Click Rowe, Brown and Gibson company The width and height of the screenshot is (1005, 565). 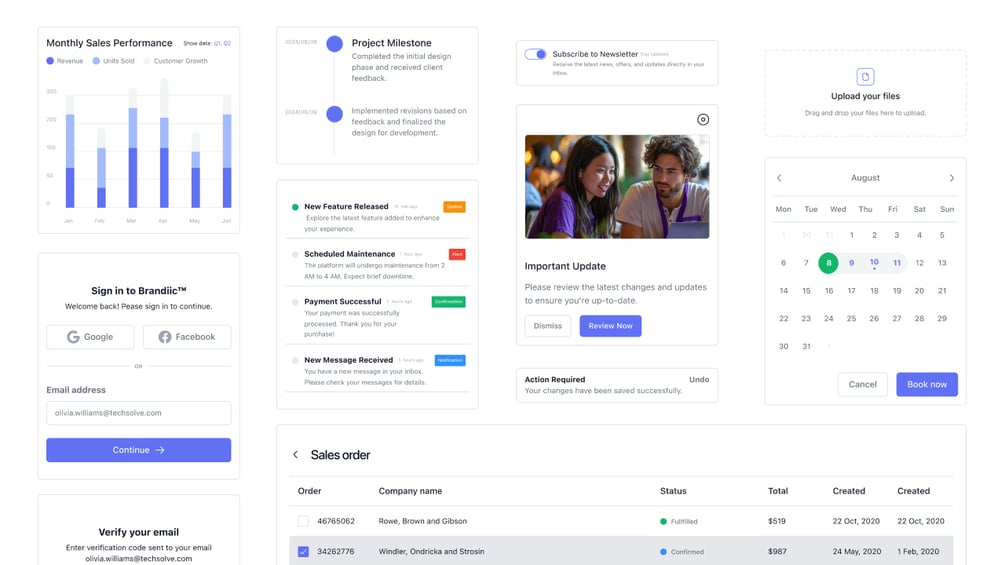tap(422, 521)
